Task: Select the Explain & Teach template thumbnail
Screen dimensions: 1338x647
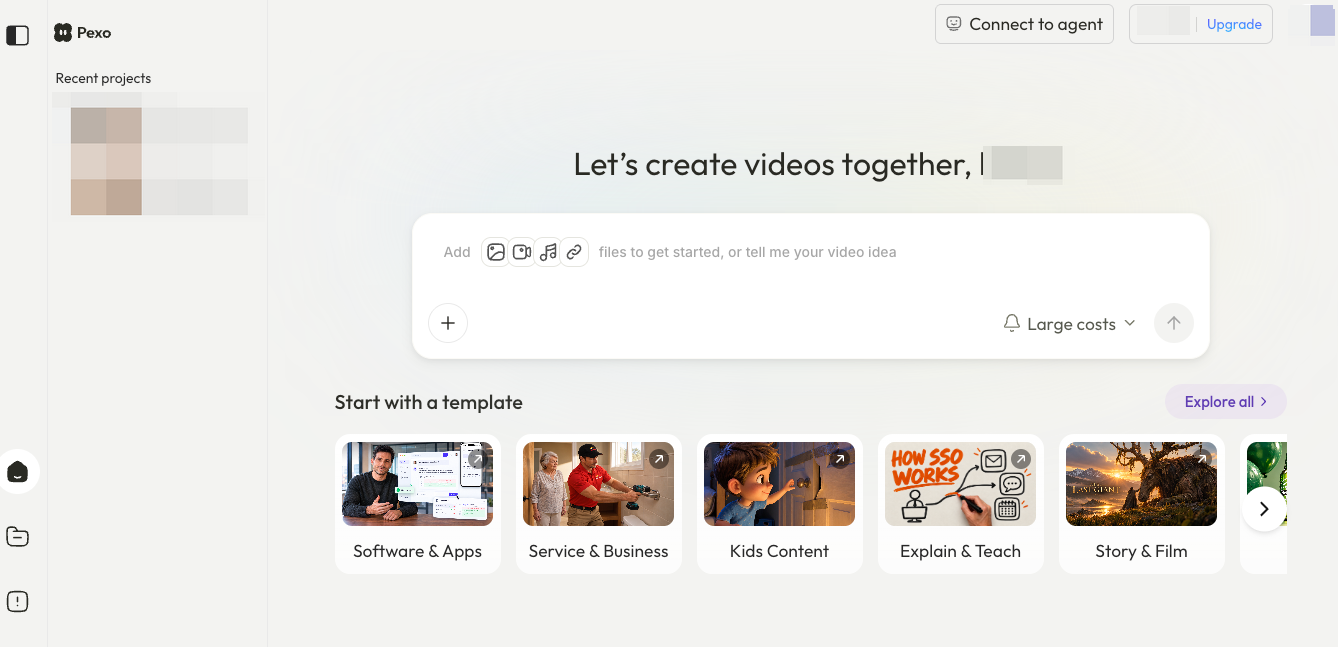Action: coord(961,484)
